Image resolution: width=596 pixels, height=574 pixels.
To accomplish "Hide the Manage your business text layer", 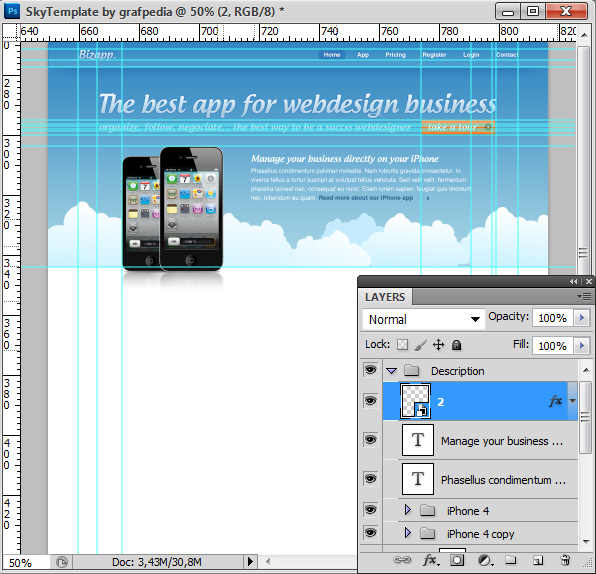I will pyautogui.click(x=371, y=440).
